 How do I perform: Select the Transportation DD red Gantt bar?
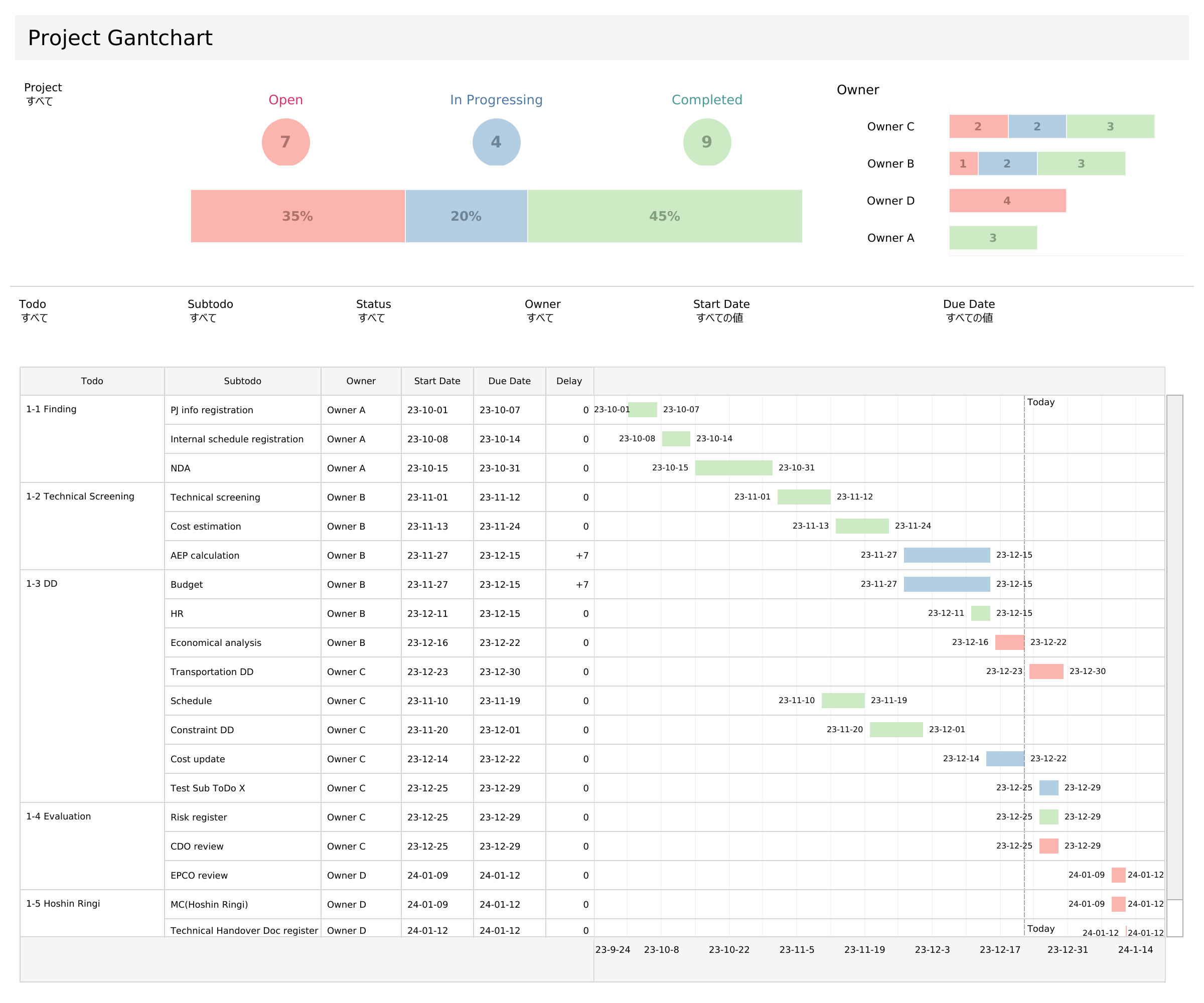click(x=1046, y=671)
